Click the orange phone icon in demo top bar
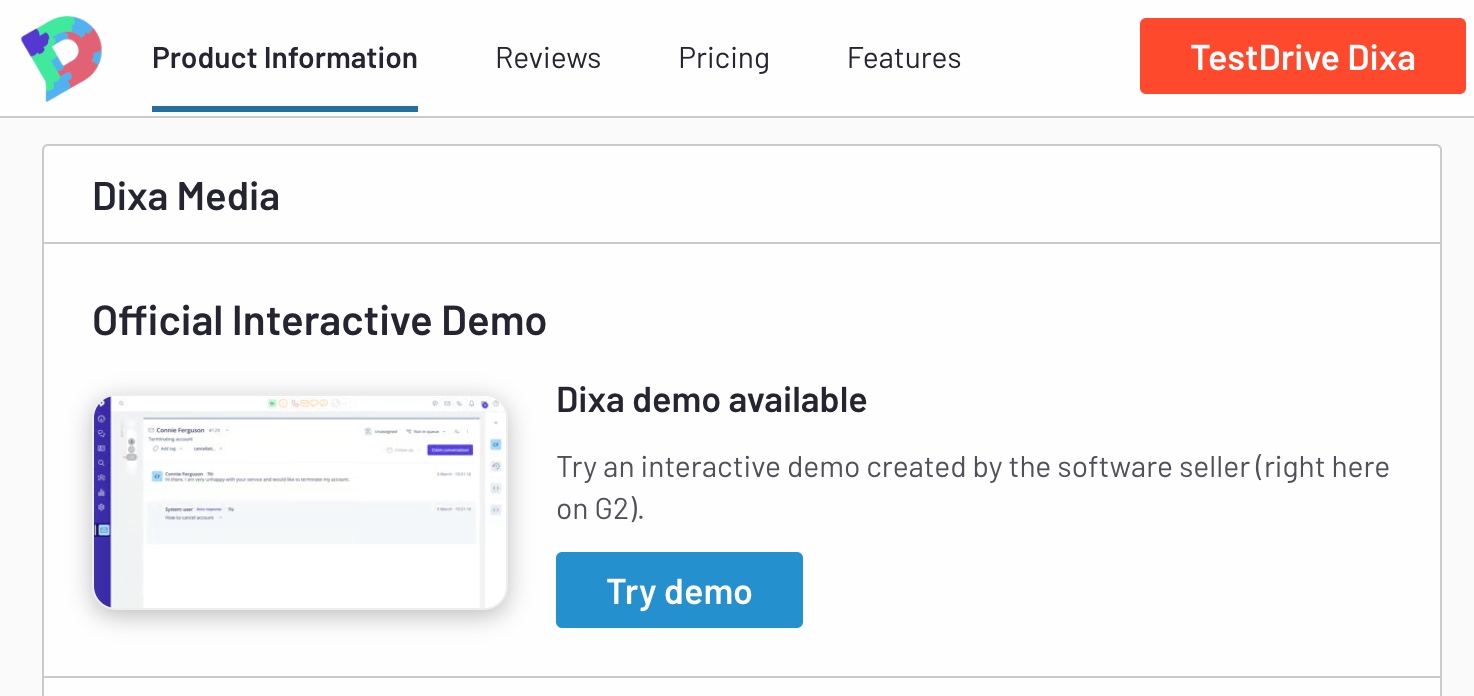Screen dimensions: 1474x696 (296, 403)
